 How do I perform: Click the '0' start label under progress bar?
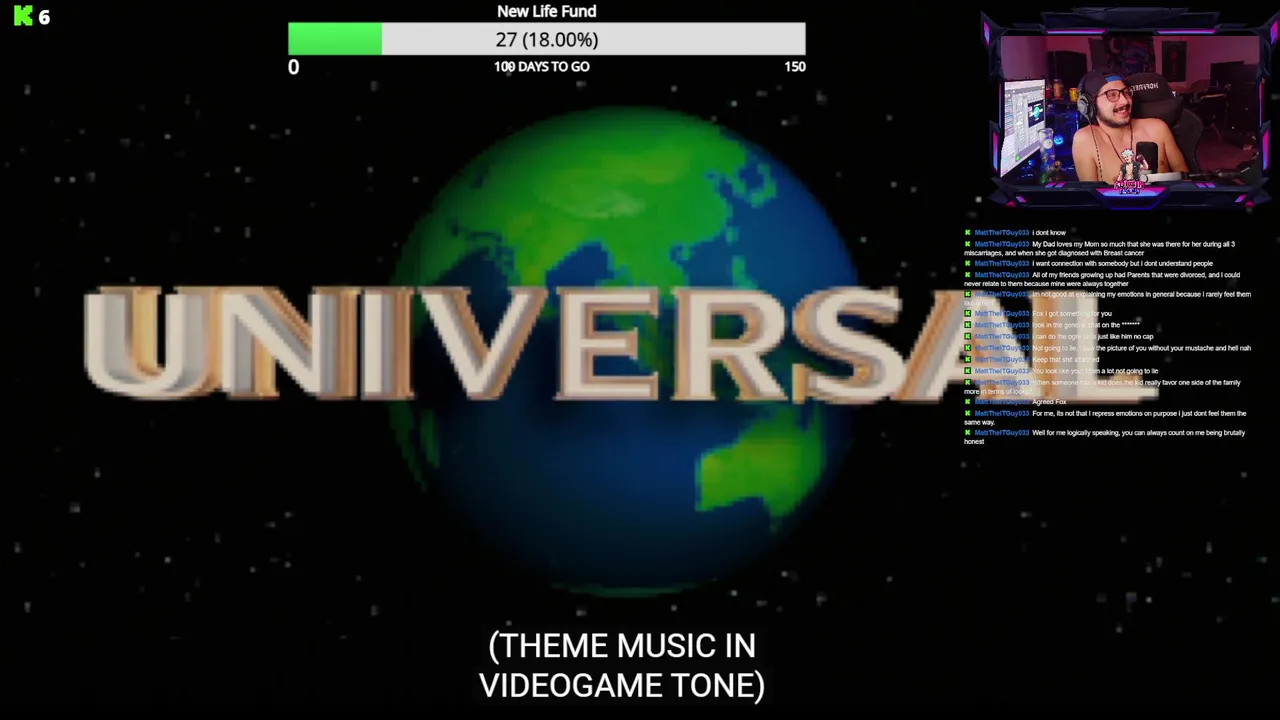(x=293, y=67)
